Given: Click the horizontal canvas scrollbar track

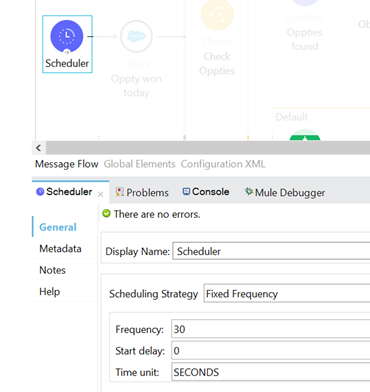Looking at the screenshot, I should (x=208, y=147).
